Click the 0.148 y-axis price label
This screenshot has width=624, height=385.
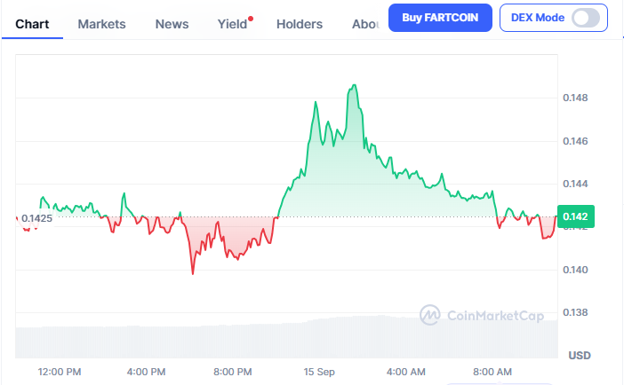575,98
